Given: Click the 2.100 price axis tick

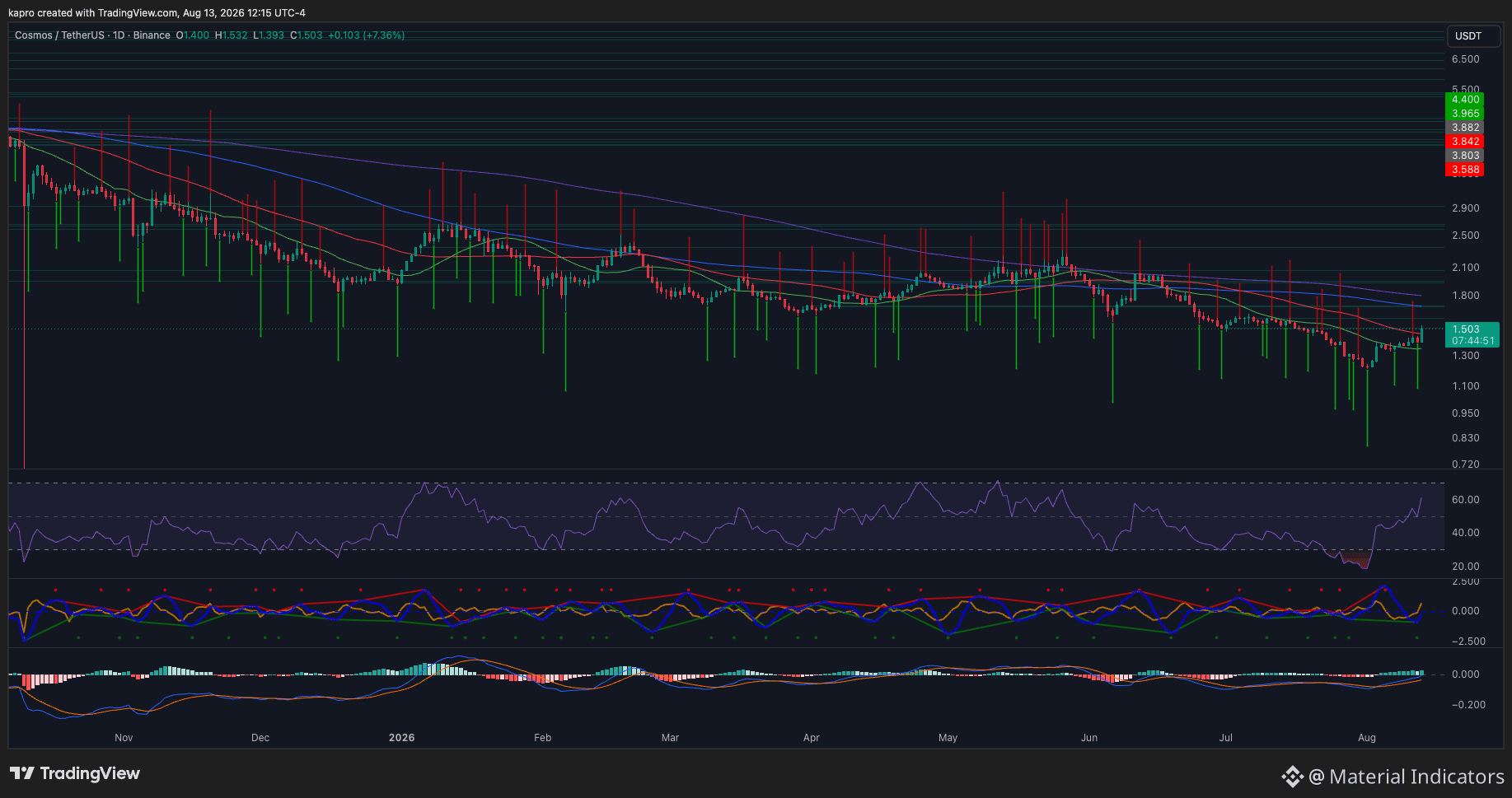Looking at the screenshot, I should pyautogui.click(x=1465, y=268).
